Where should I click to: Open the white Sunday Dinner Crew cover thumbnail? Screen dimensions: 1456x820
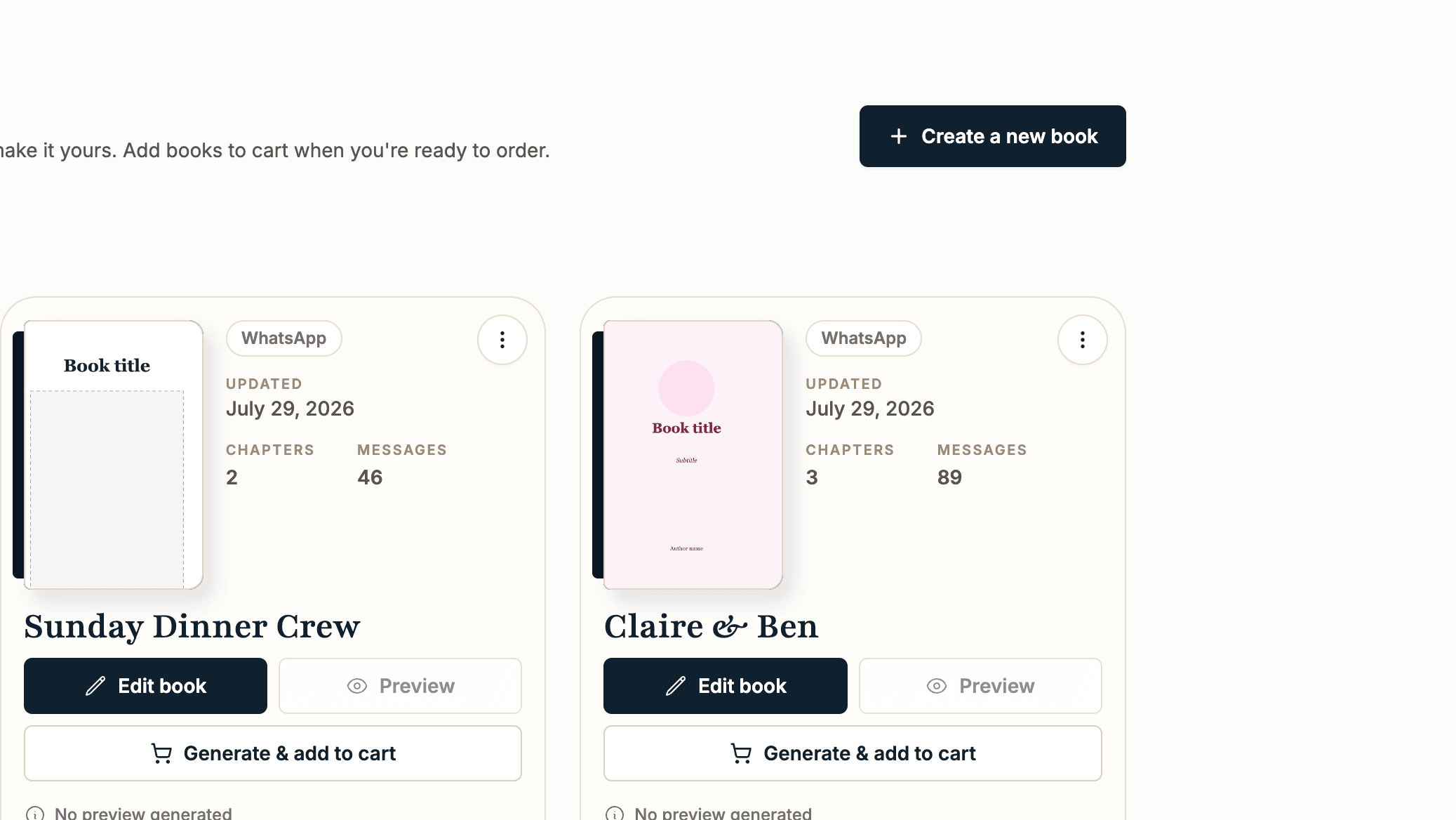(113, 454)
